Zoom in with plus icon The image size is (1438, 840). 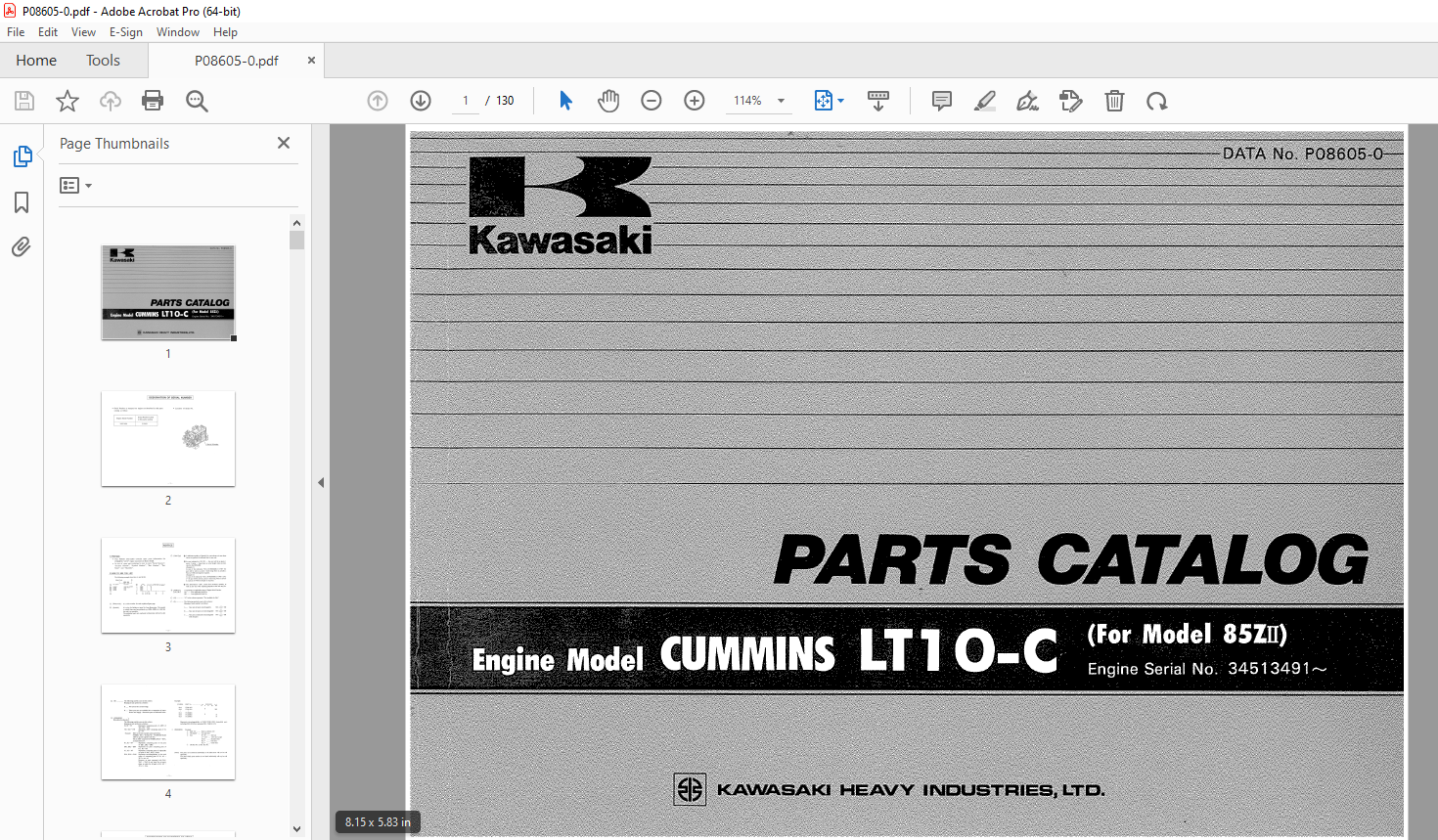coord(695,101)
